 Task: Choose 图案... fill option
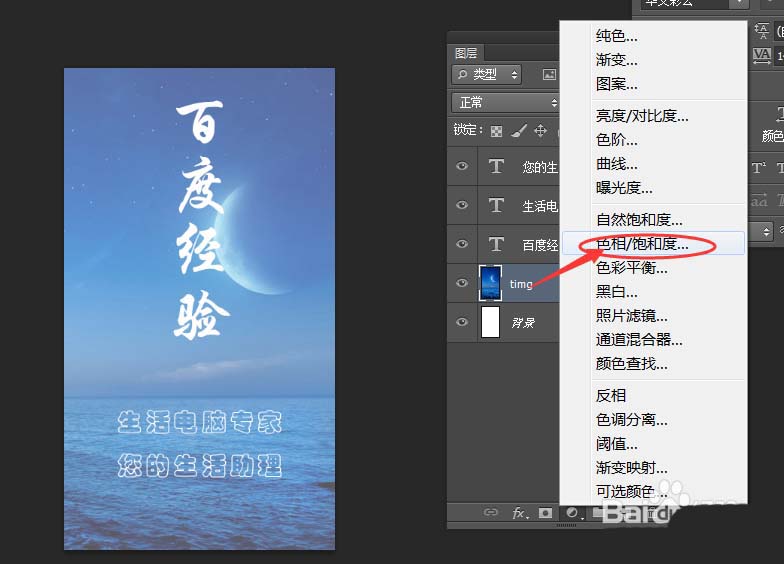click(616, 84)
